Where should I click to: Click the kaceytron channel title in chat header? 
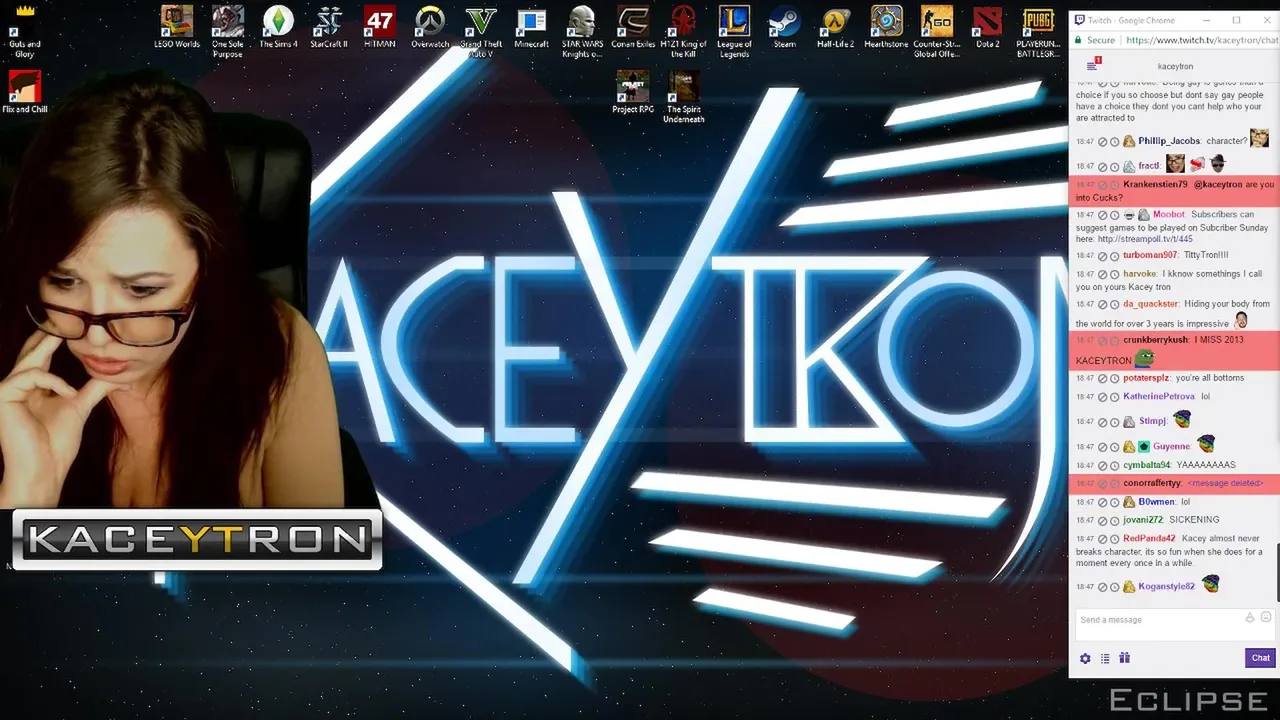1175,66
